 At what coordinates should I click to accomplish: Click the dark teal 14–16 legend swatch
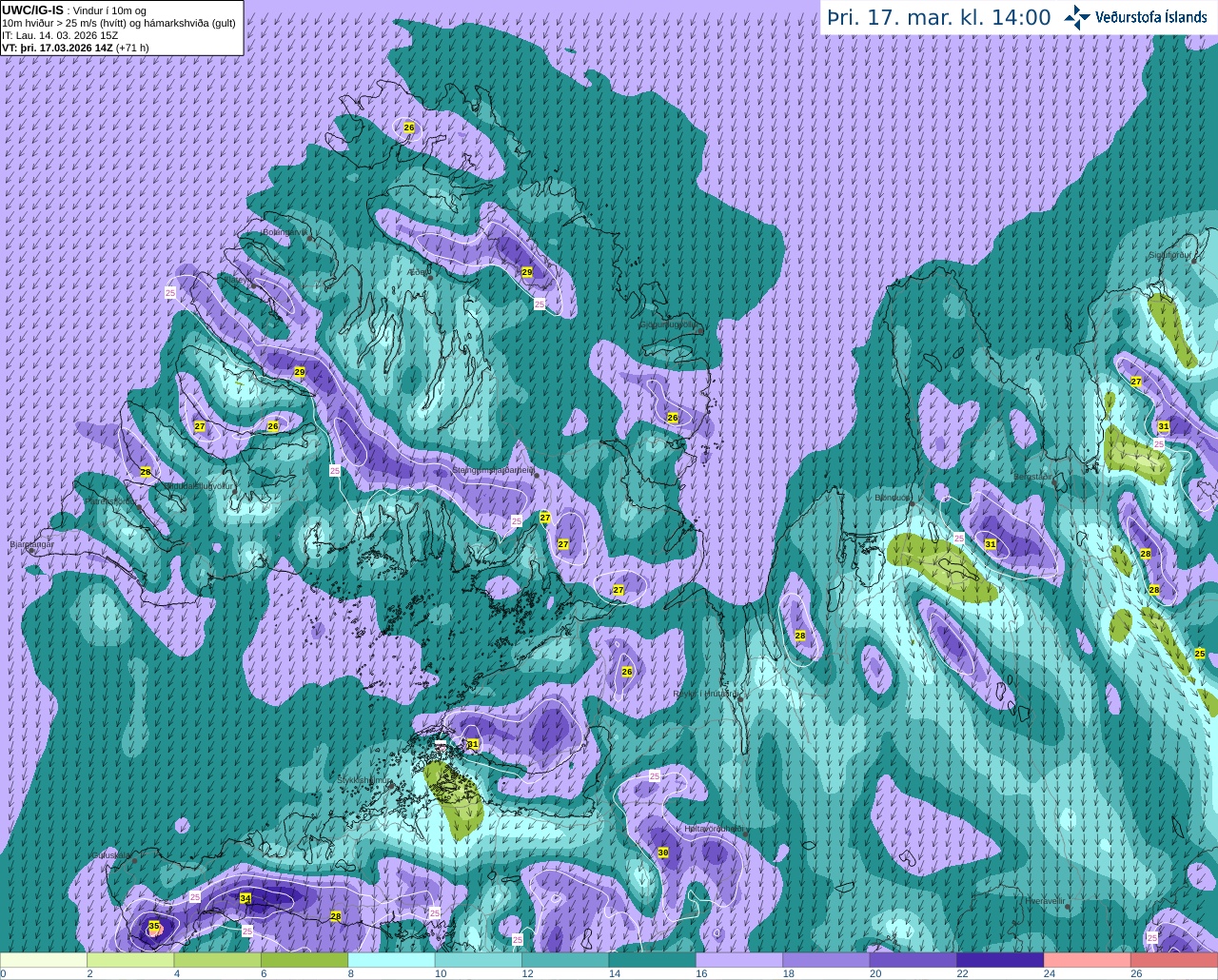click(653, 960)
